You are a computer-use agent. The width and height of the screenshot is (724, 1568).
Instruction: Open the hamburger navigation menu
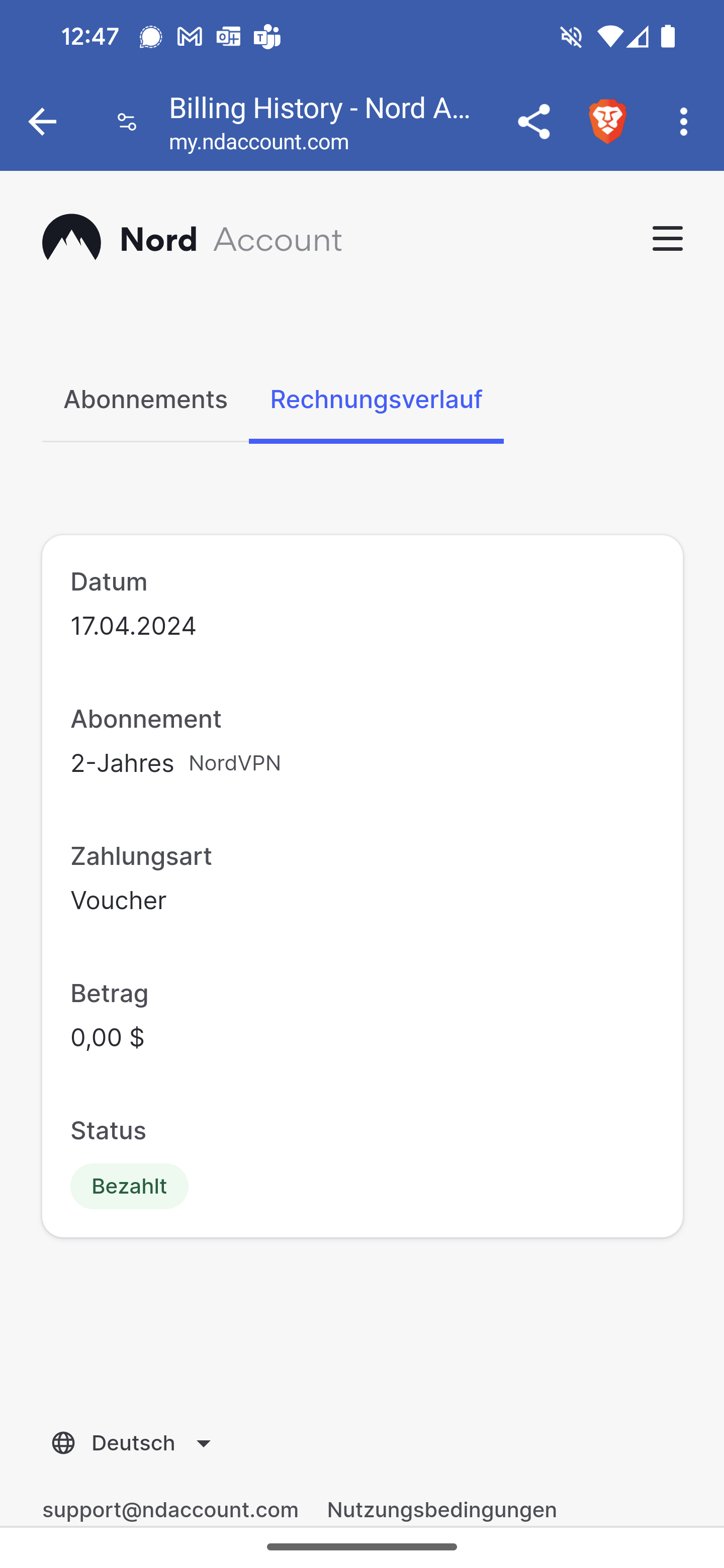(667, 239)
